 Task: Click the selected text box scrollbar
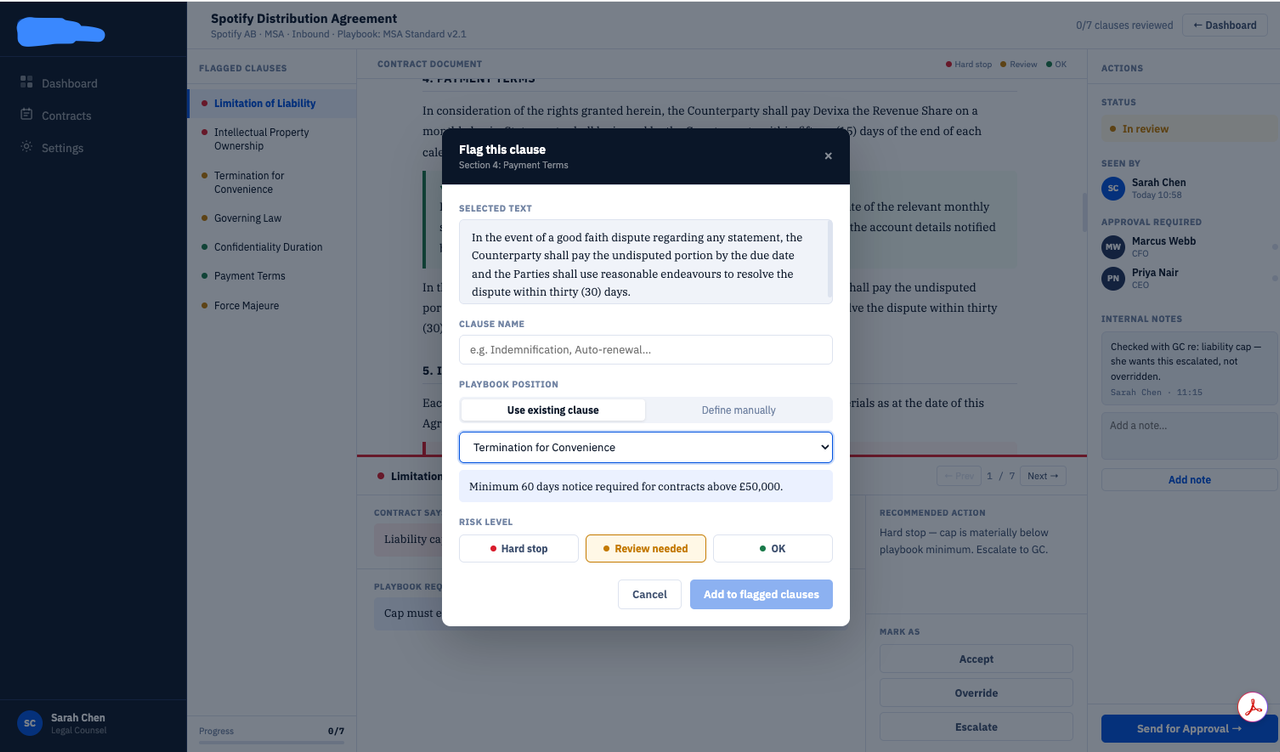click(830, 261)
